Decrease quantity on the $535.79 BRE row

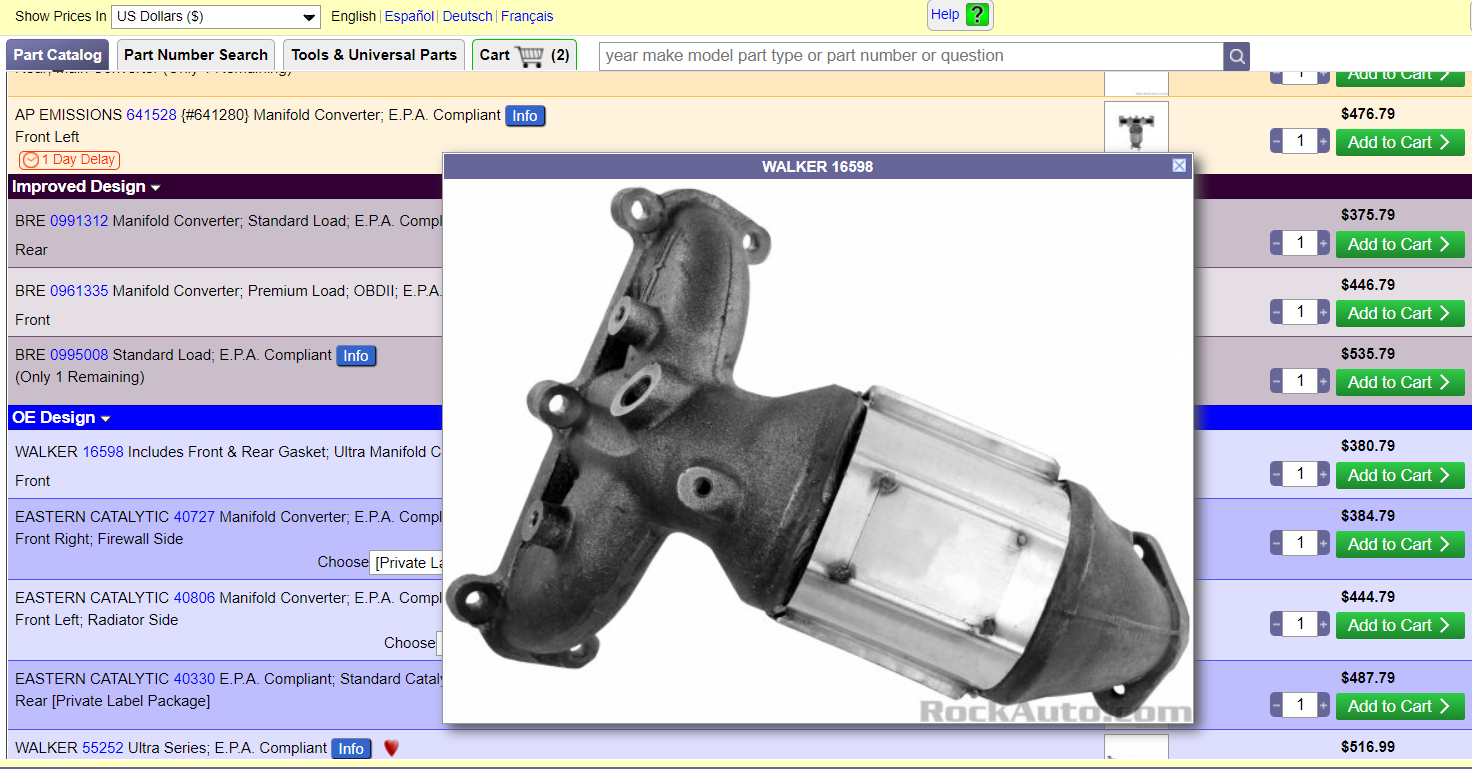coord(1276,382)
